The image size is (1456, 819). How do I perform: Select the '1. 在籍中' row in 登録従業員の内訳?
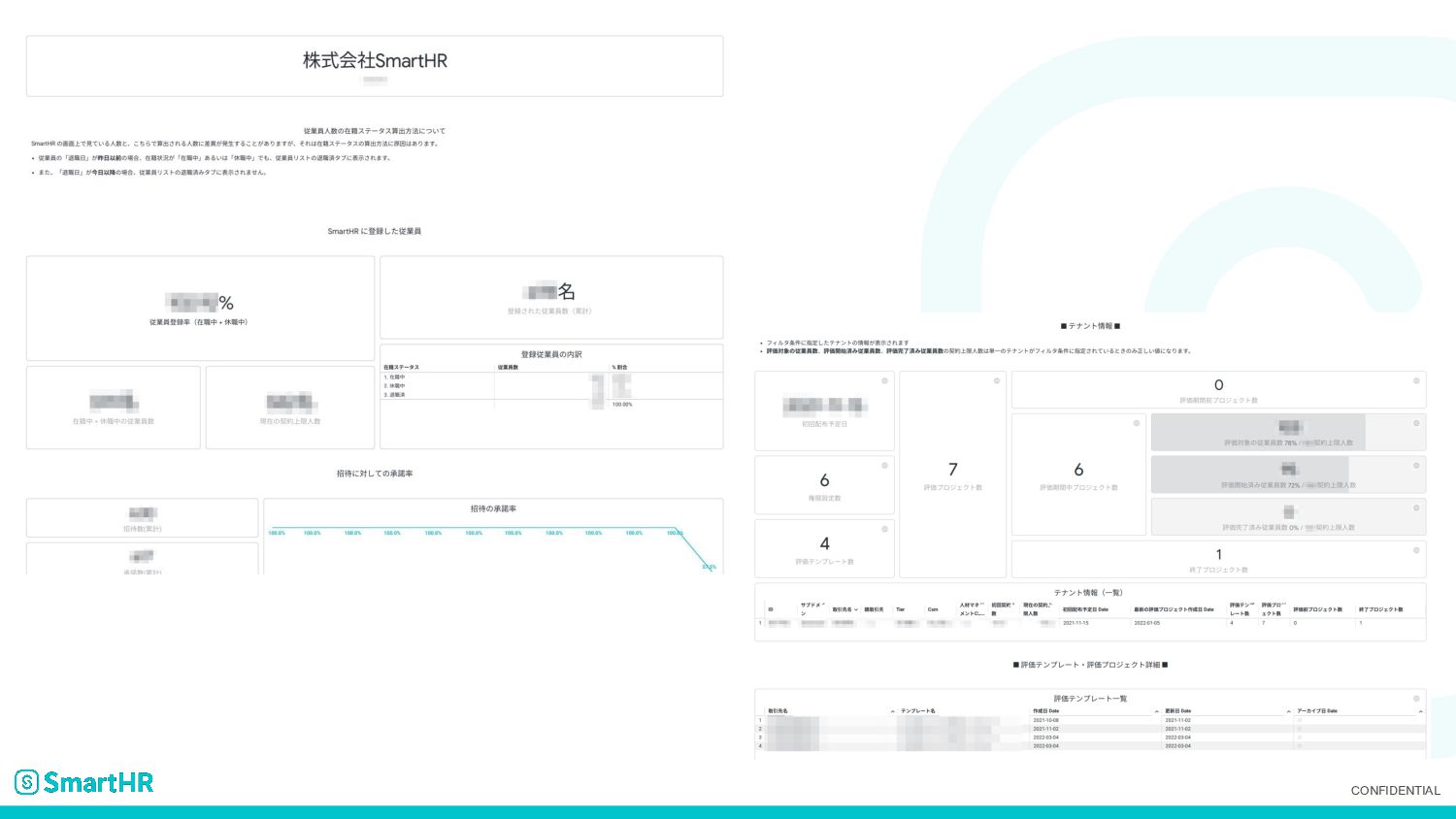coord(551,377)
